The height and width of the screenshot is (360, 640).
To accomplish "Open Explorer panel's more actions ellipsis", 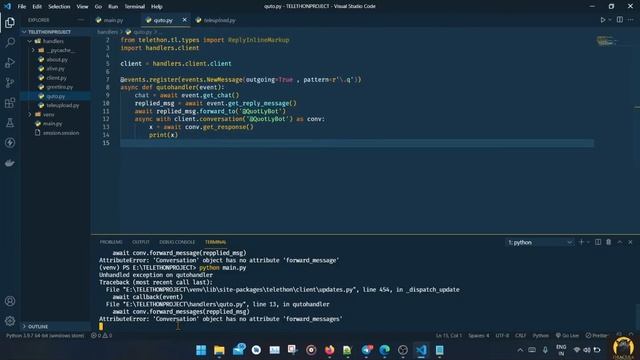I will [x=81, y=20].
